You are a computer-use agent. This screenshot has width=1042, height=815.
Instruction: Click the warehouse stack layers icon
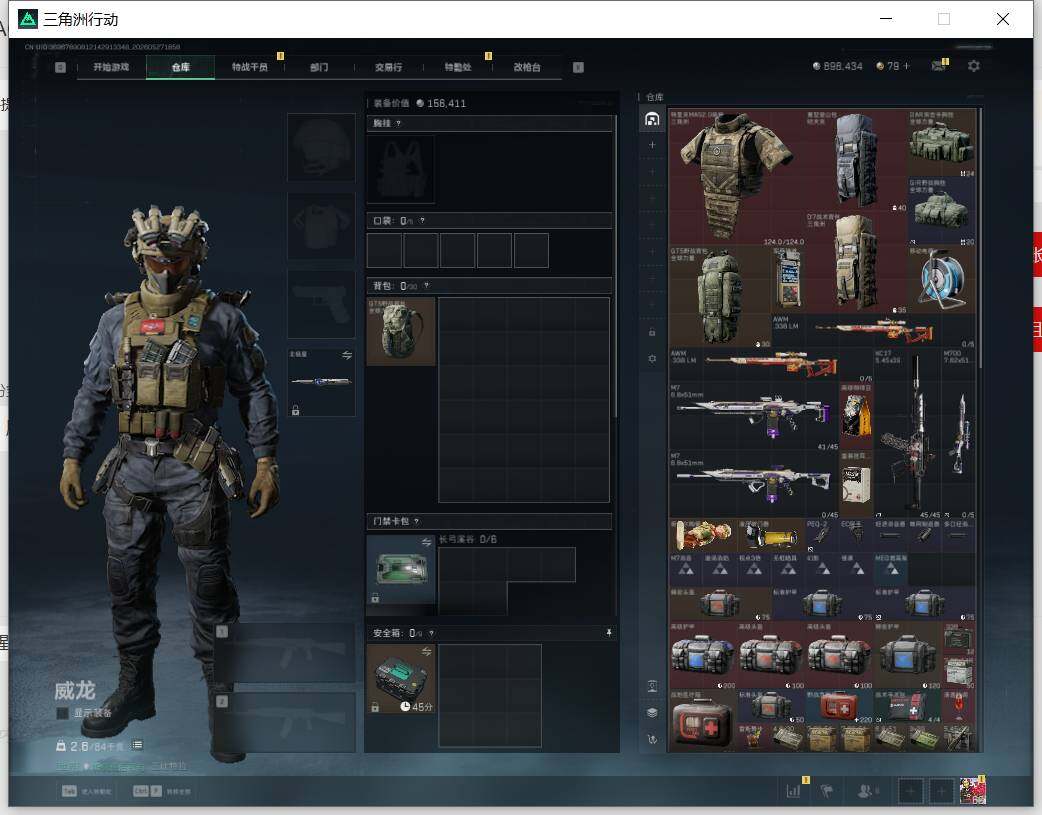652,712
